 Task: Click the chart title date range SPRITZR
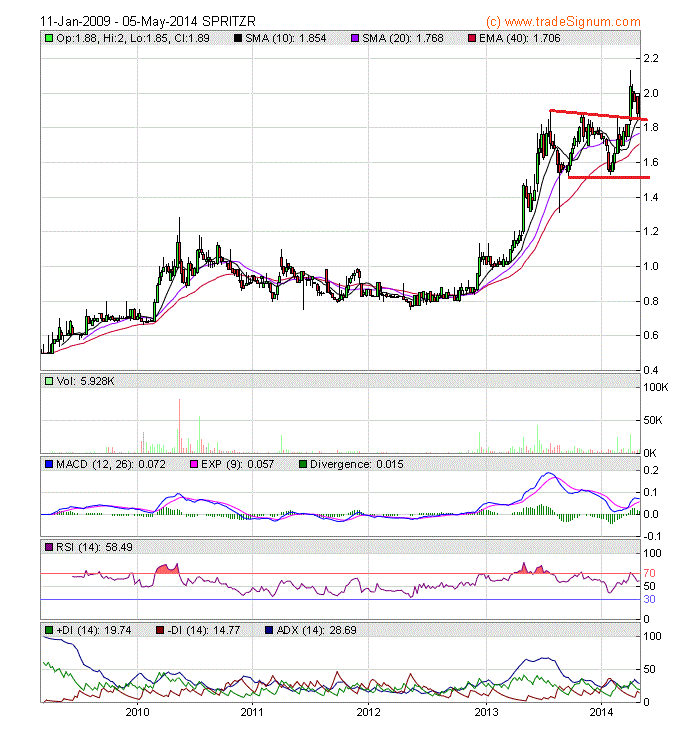click(x=148, y=22)
